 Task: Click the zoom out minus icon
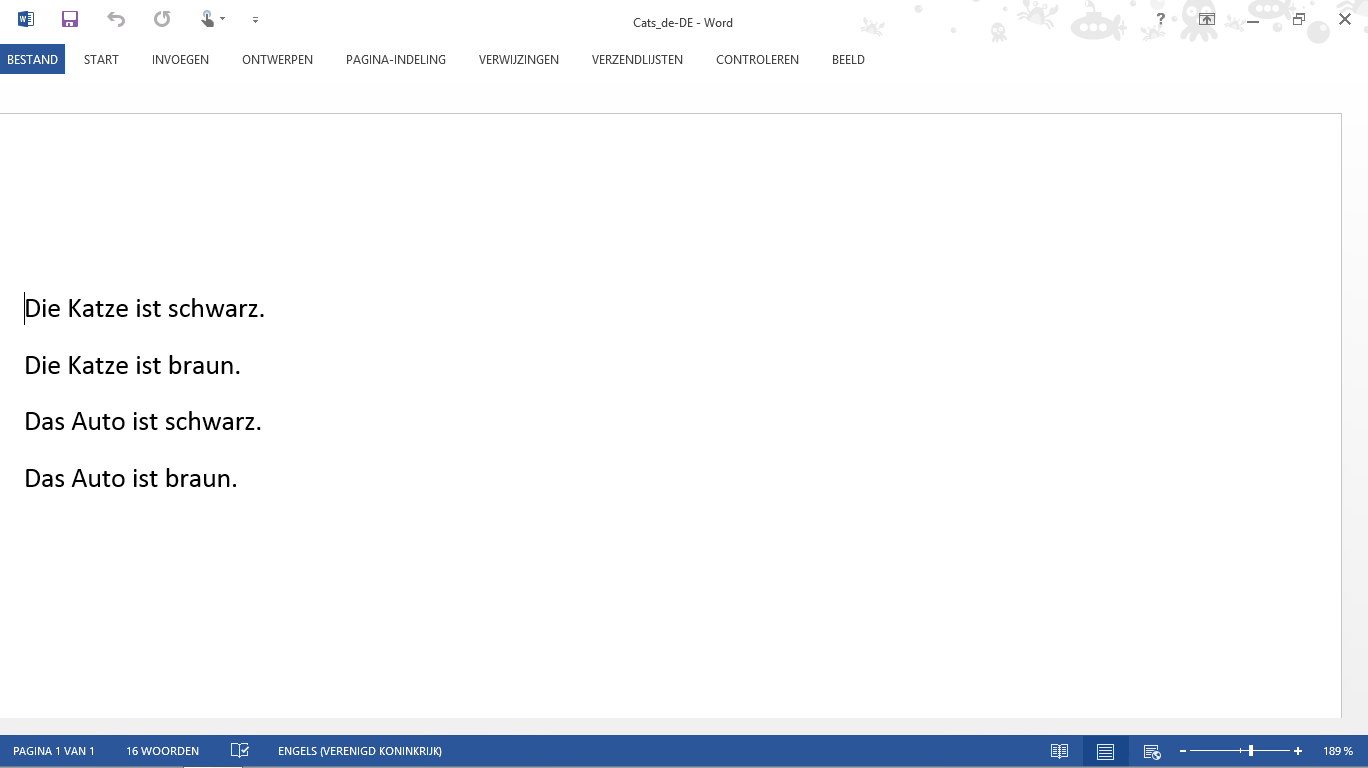[1183, 751]
